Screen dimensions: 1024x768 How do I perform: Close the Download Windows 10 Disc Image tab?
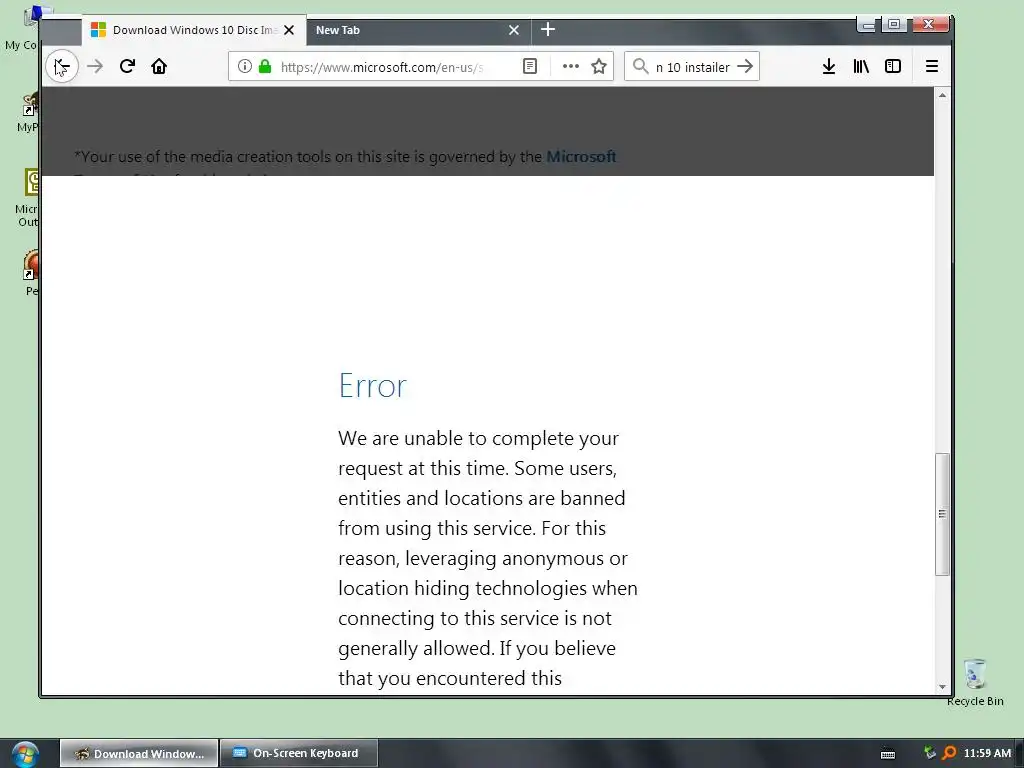click(289, 30)
